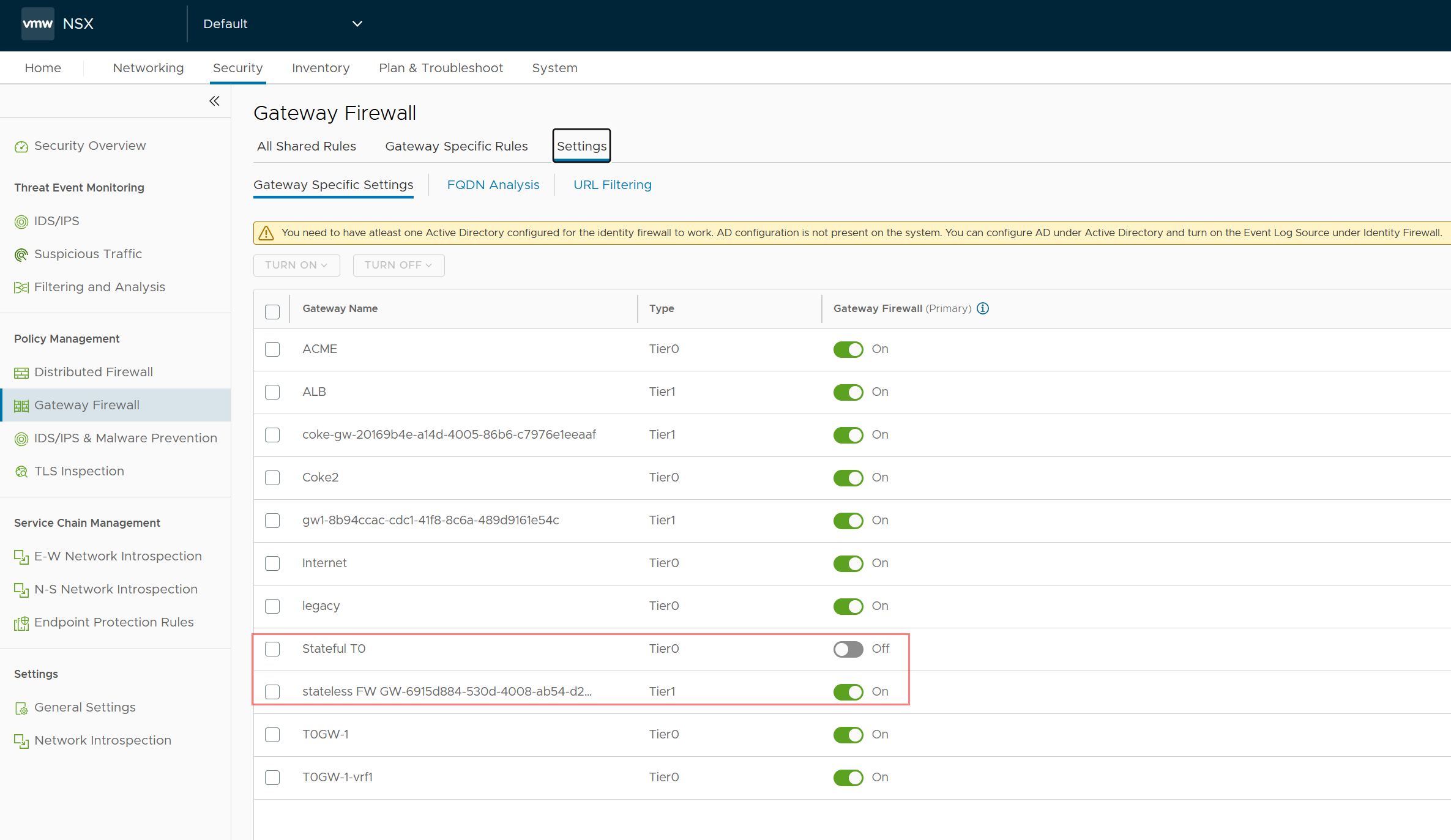Viewport: 1451px width, 840px height.
Task: Enable the gateway firewall on Stateful T0
Action: [848, 649]
